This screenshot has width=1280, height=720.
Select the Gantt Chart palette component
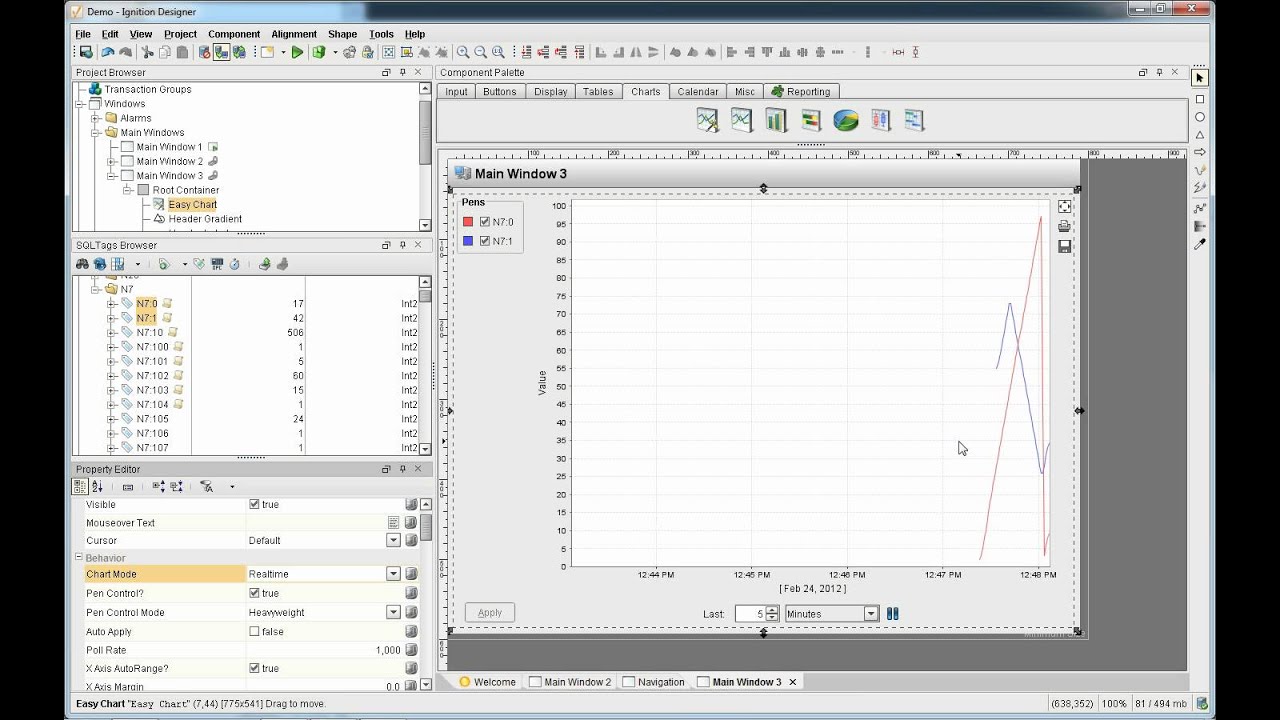[x=914, y=120]
